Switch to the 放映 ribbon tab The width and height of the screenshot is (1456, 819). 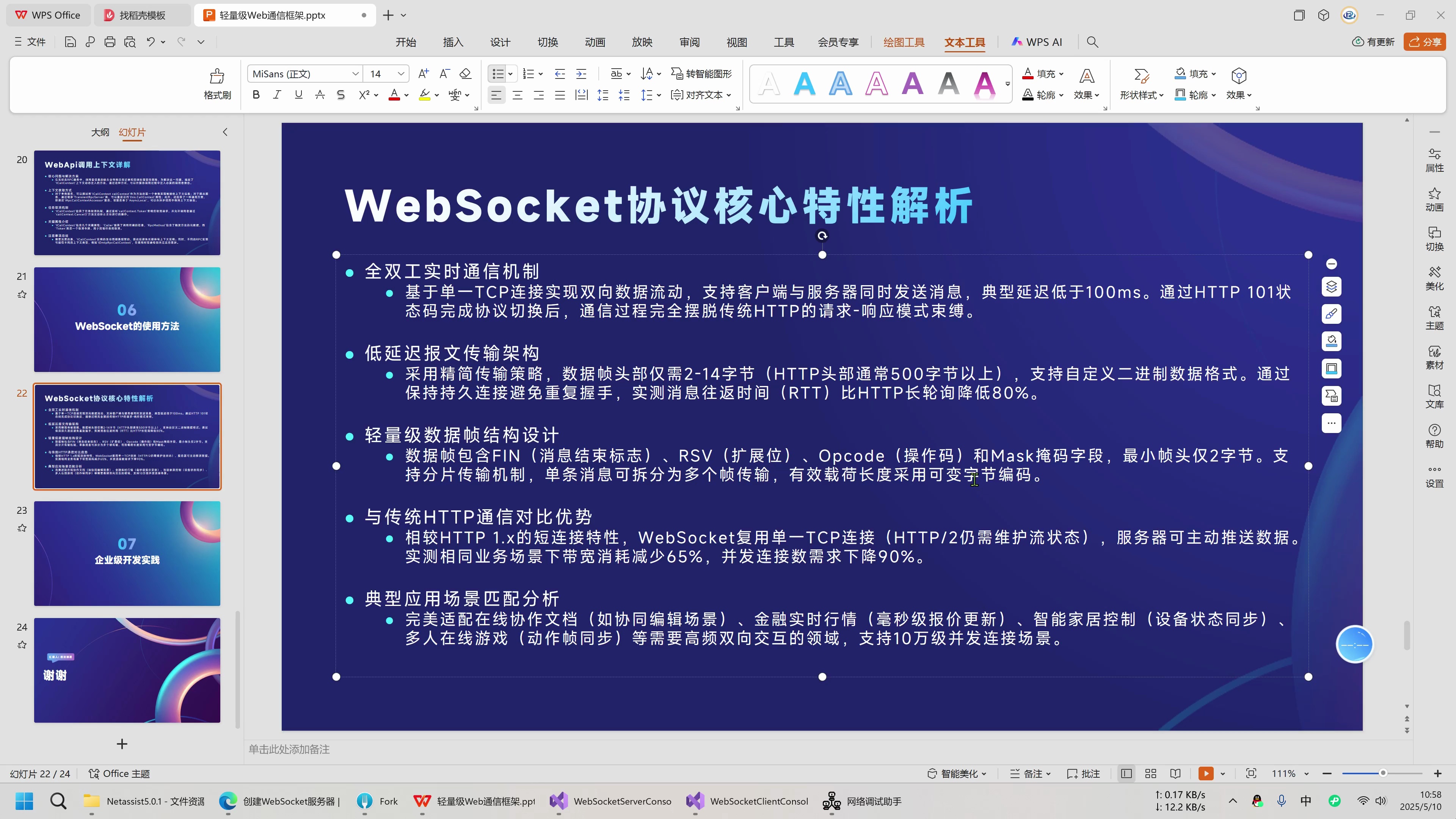[642, 42]
